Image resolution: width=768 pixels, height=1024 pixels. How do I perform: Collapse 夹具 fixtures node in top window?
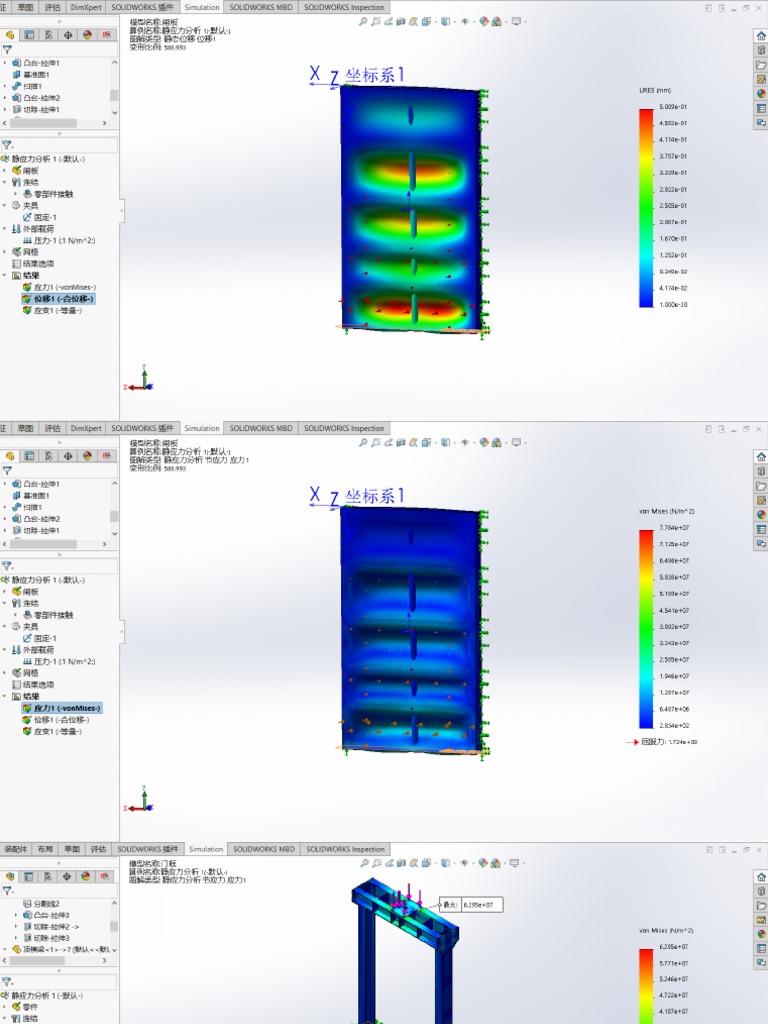5,206
